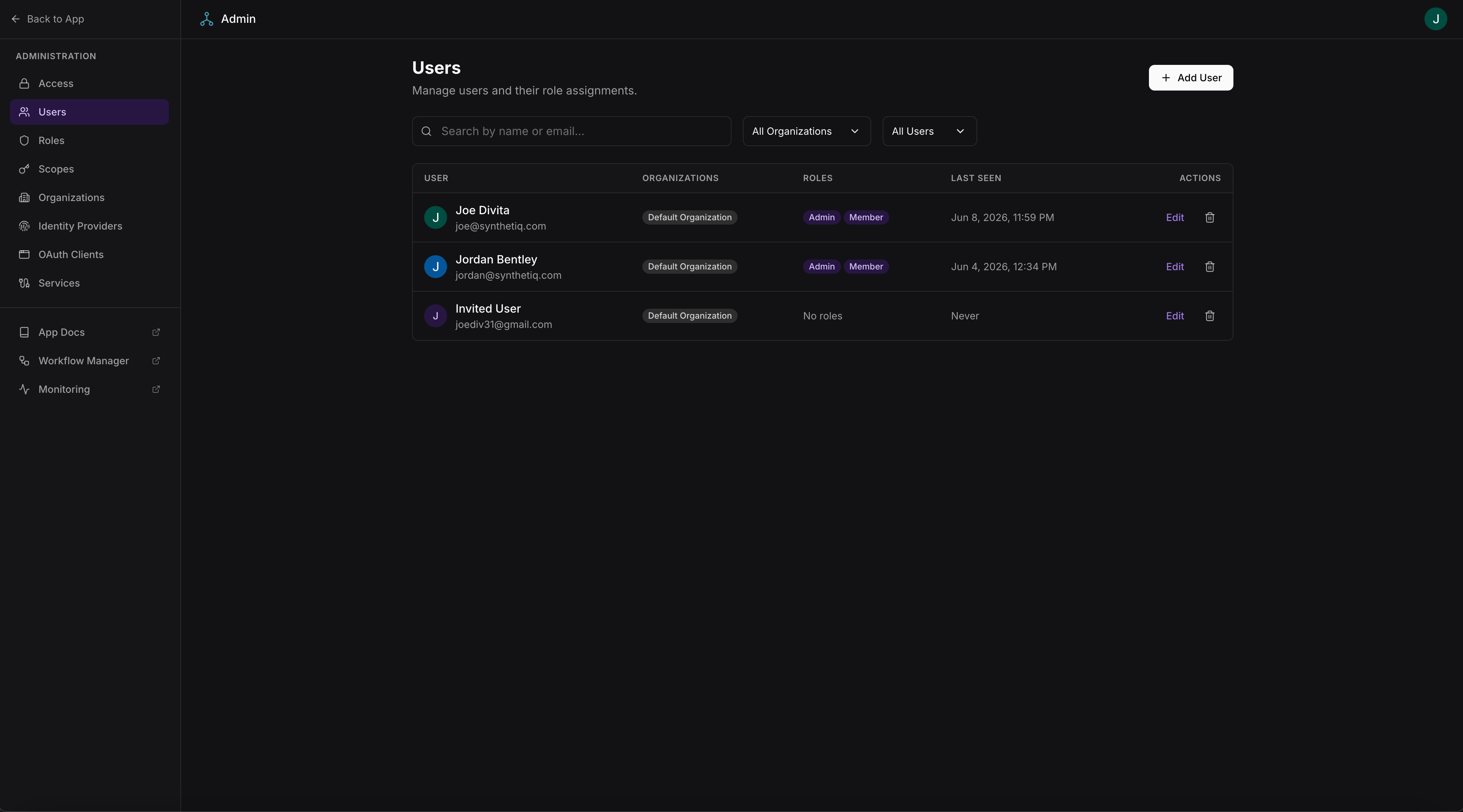Click the LAST SEEN column header
The image size is (1463, 812).
(976, 178)
